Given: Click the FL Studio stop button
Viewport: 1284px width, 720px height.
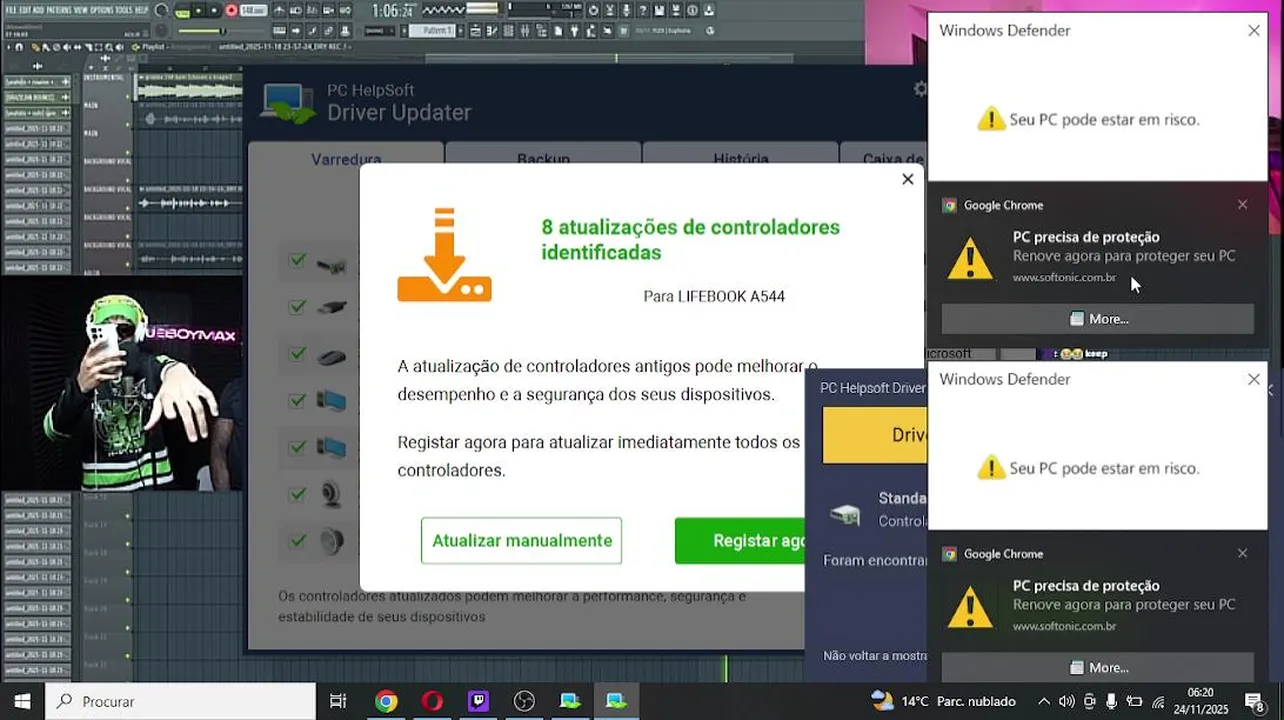Looking at the screenshot, I should coord(214,11).
